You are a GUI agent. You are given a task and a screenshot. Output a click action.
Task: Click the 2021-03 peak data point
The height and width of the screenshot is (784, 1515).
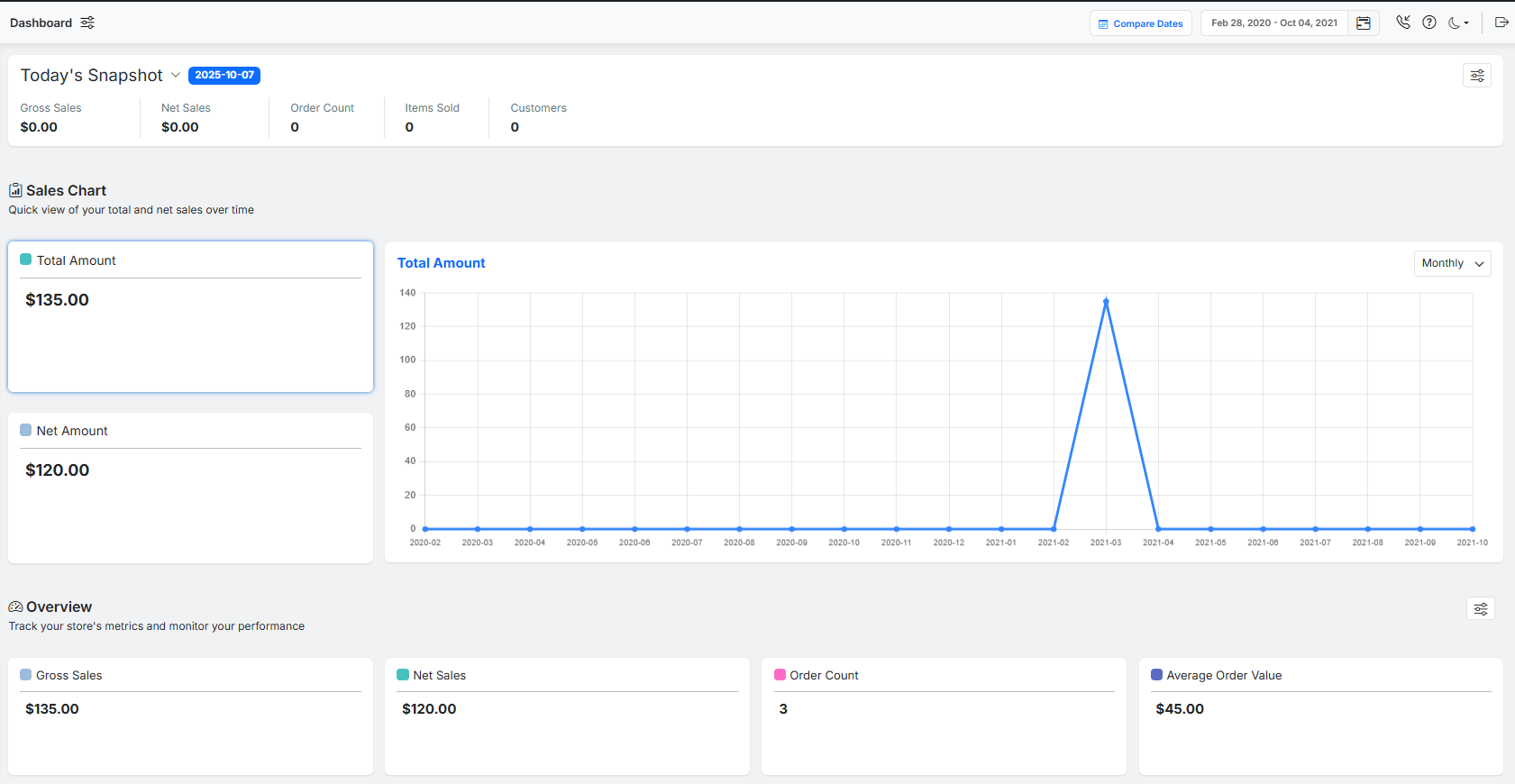coord(1106,301)
